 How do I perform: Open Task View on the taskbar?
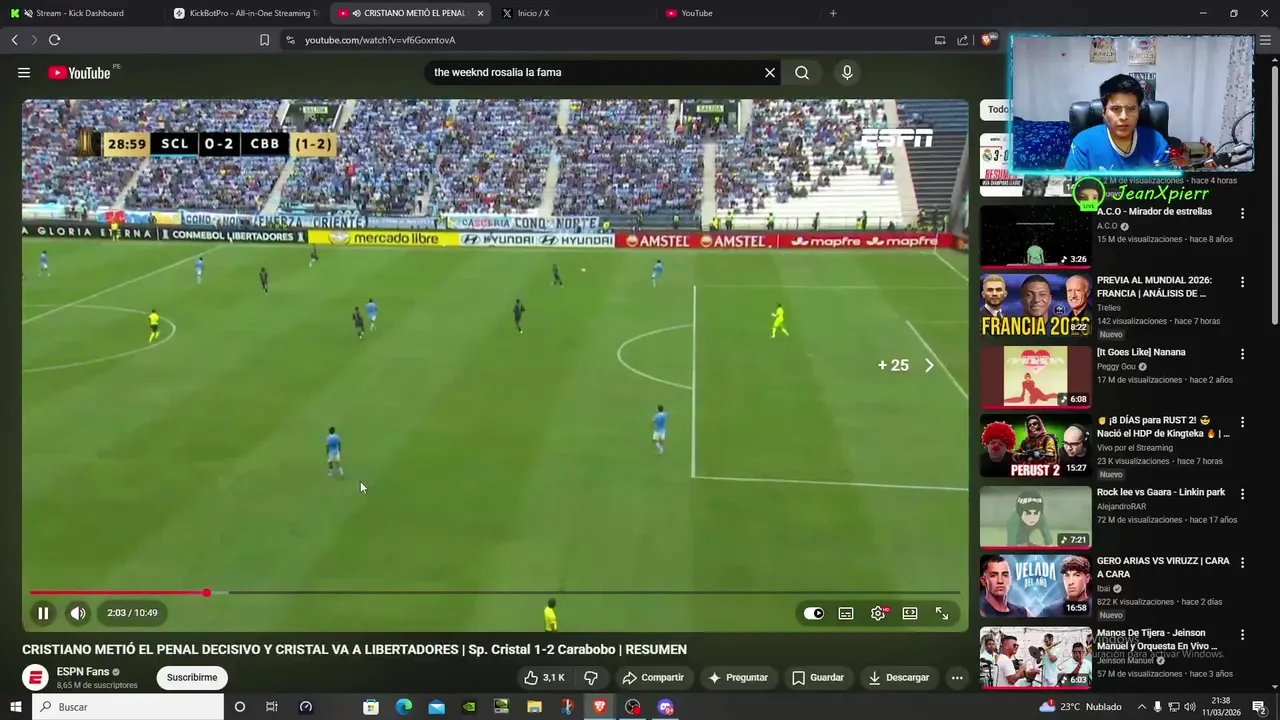272,707
